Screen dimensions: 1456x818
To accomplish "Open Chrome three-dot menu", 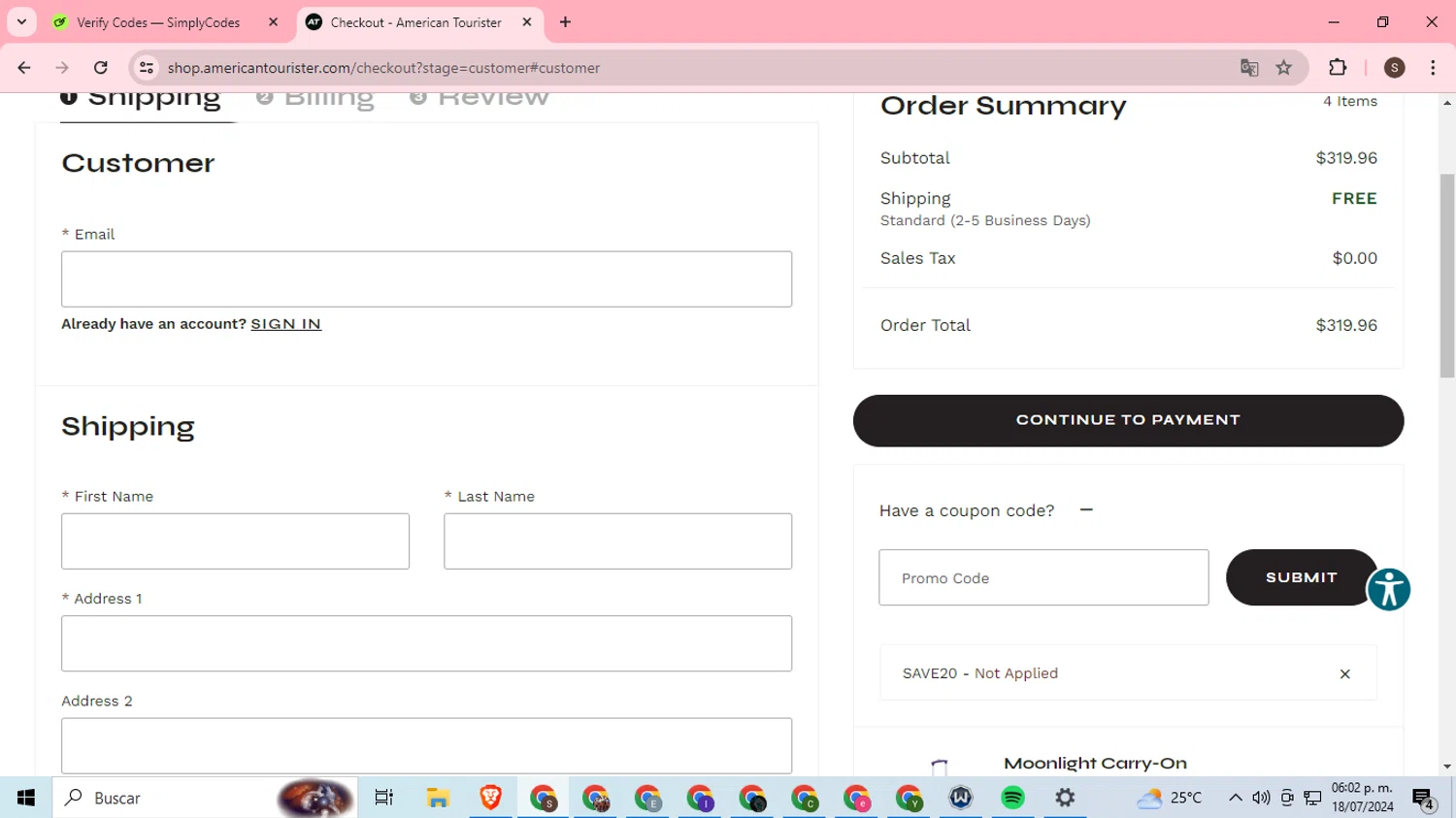I will 1433,68.
